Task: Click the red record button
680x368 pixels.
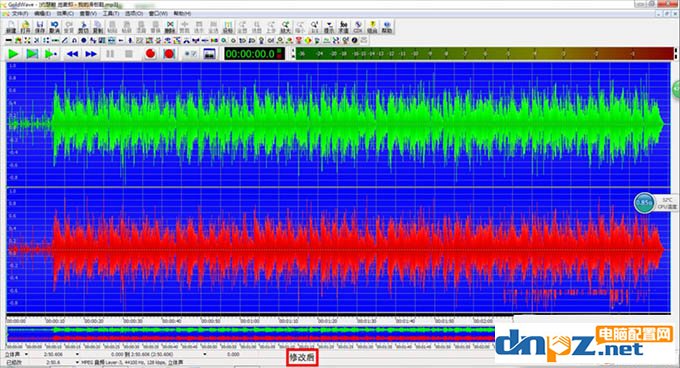Action: (x=150, y=54)
